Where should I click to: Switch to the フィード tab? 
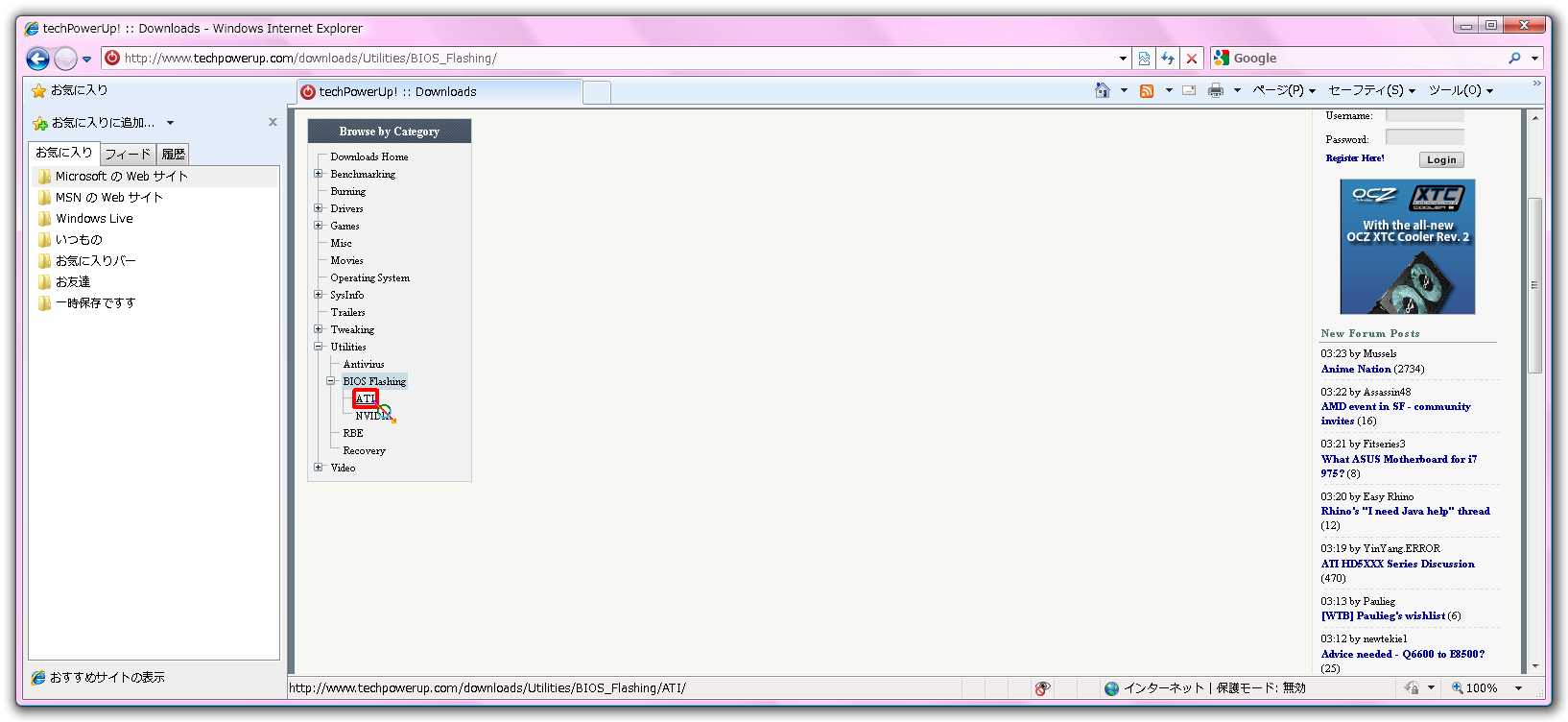point(128,154)
